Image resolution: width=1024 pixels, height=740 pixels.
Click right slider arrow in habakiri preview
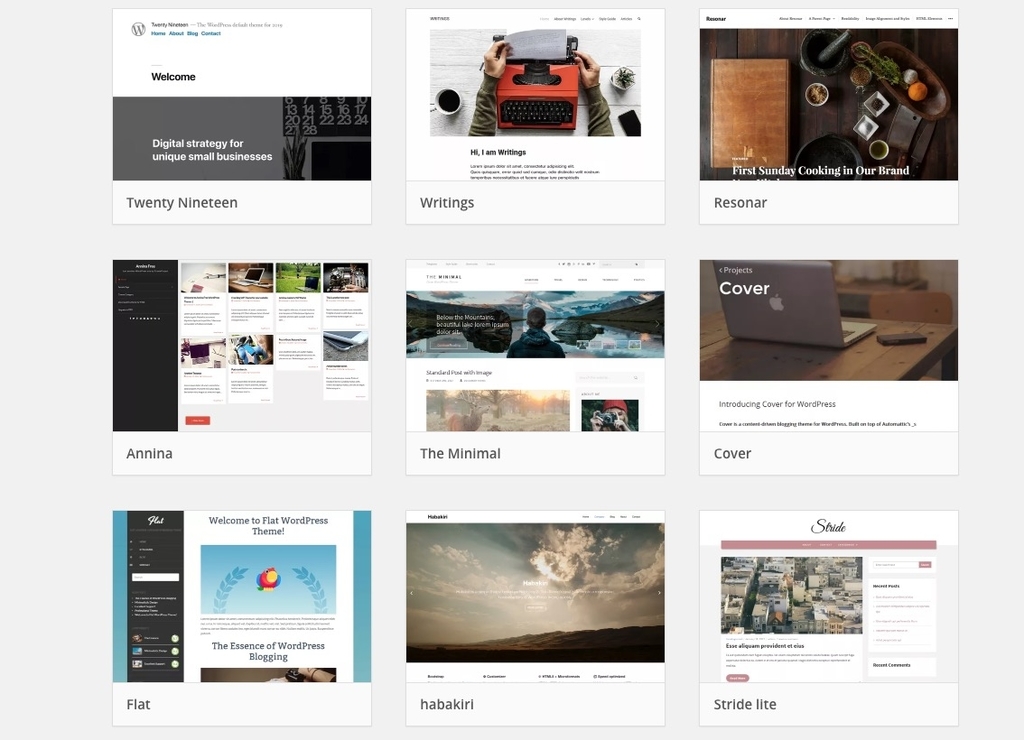pyautogui.click(x=659, y=593)
